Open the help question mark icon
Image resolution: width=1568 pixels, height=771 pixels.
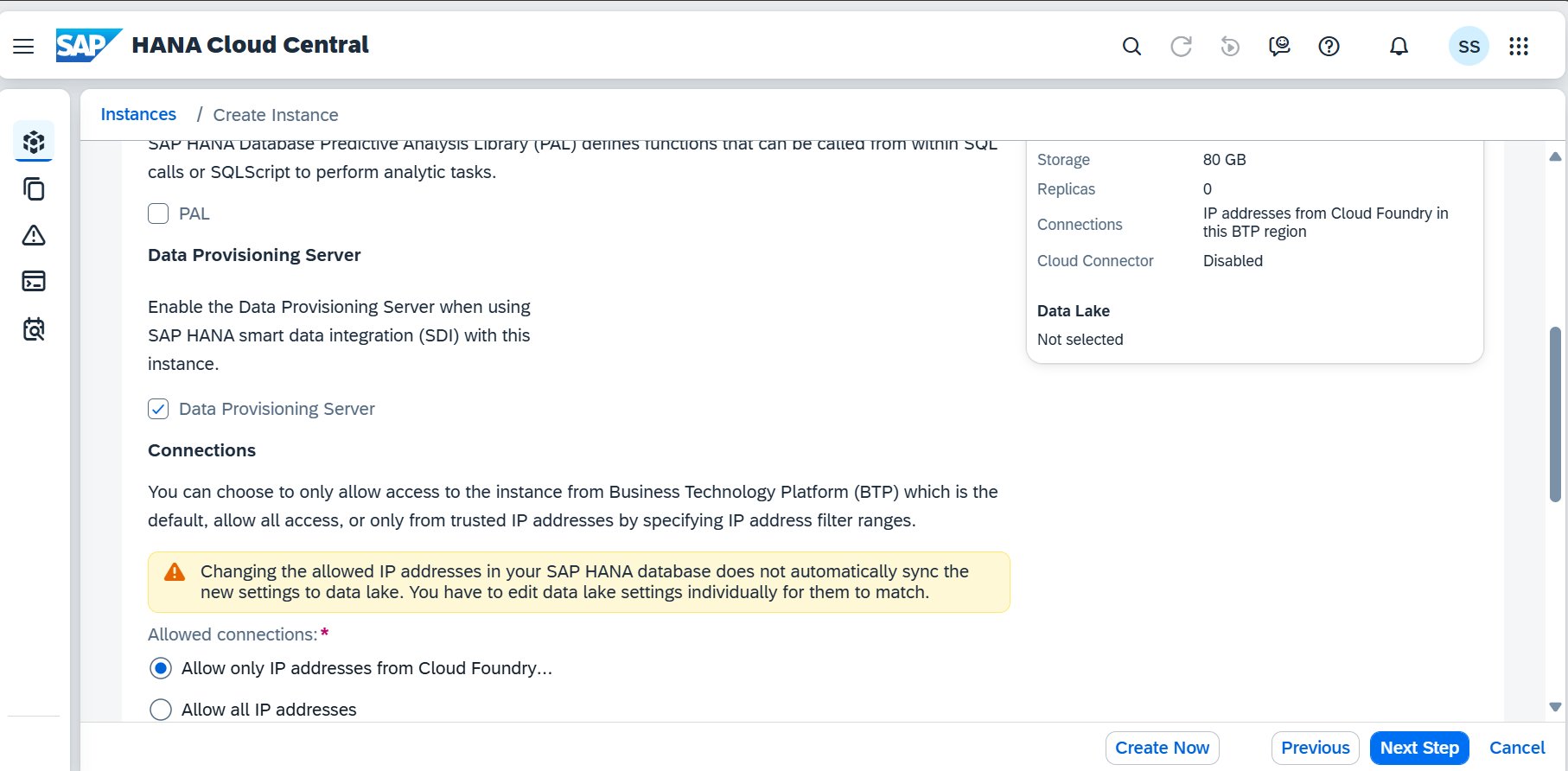(x=1329, y=47)
